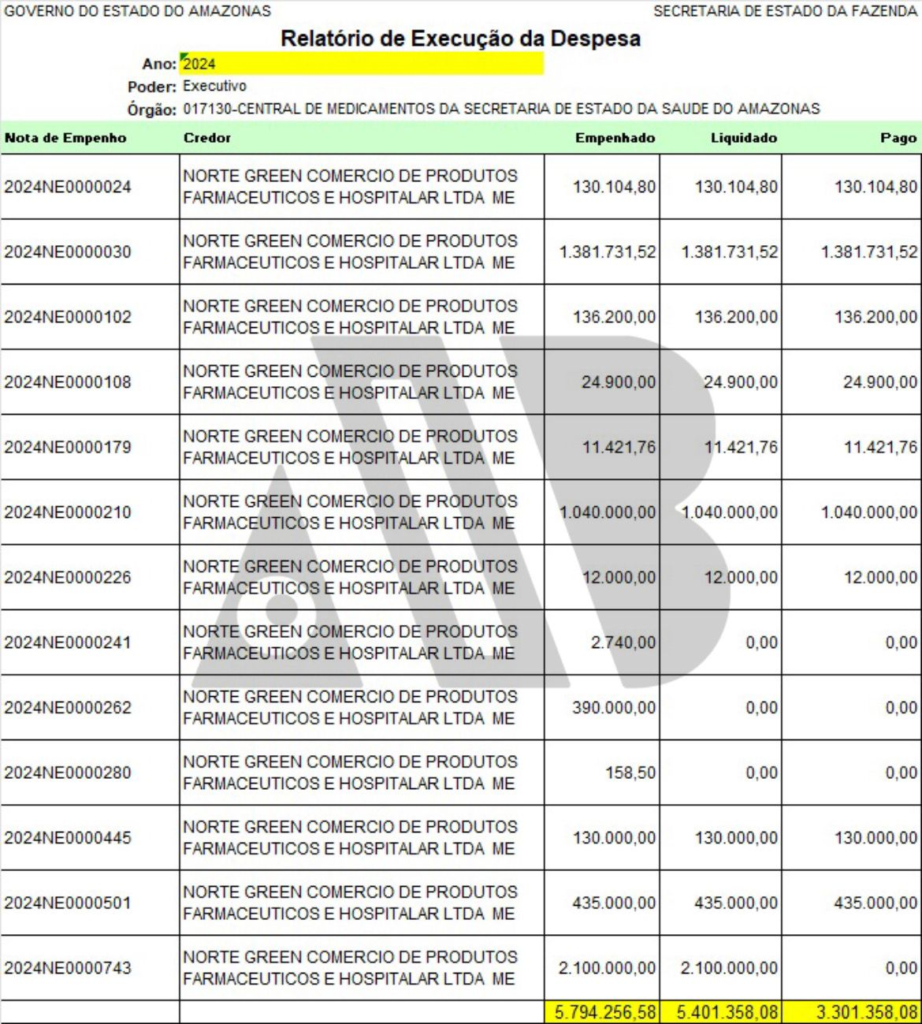Click Liquidado value 435.000,00
922x1024 pixels.
coord(736,903)
